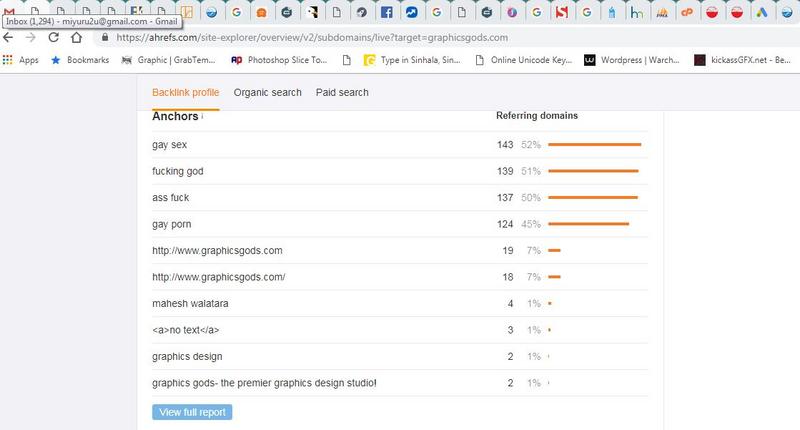
Task: Select anchor http://www.graphicsgods.com without trailing slash
Action: (x=217, y=250)
